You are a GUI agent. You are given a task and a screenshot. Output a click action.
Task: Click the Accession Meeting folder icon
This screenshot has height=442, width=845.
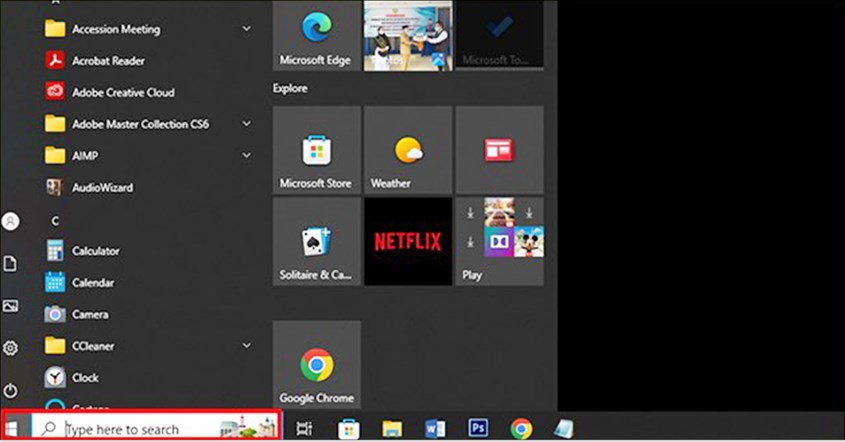[55, 29]
